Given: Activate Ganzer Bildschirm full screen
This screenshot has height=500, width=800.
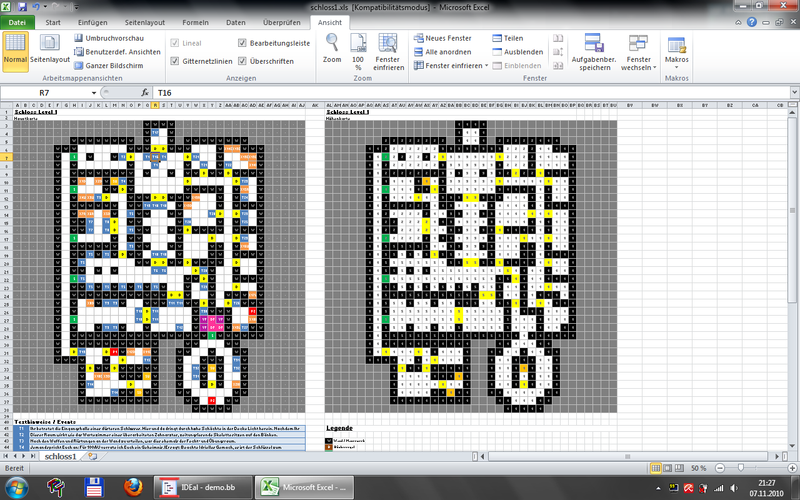Looking at the screenshot, I should click(109, 66).
